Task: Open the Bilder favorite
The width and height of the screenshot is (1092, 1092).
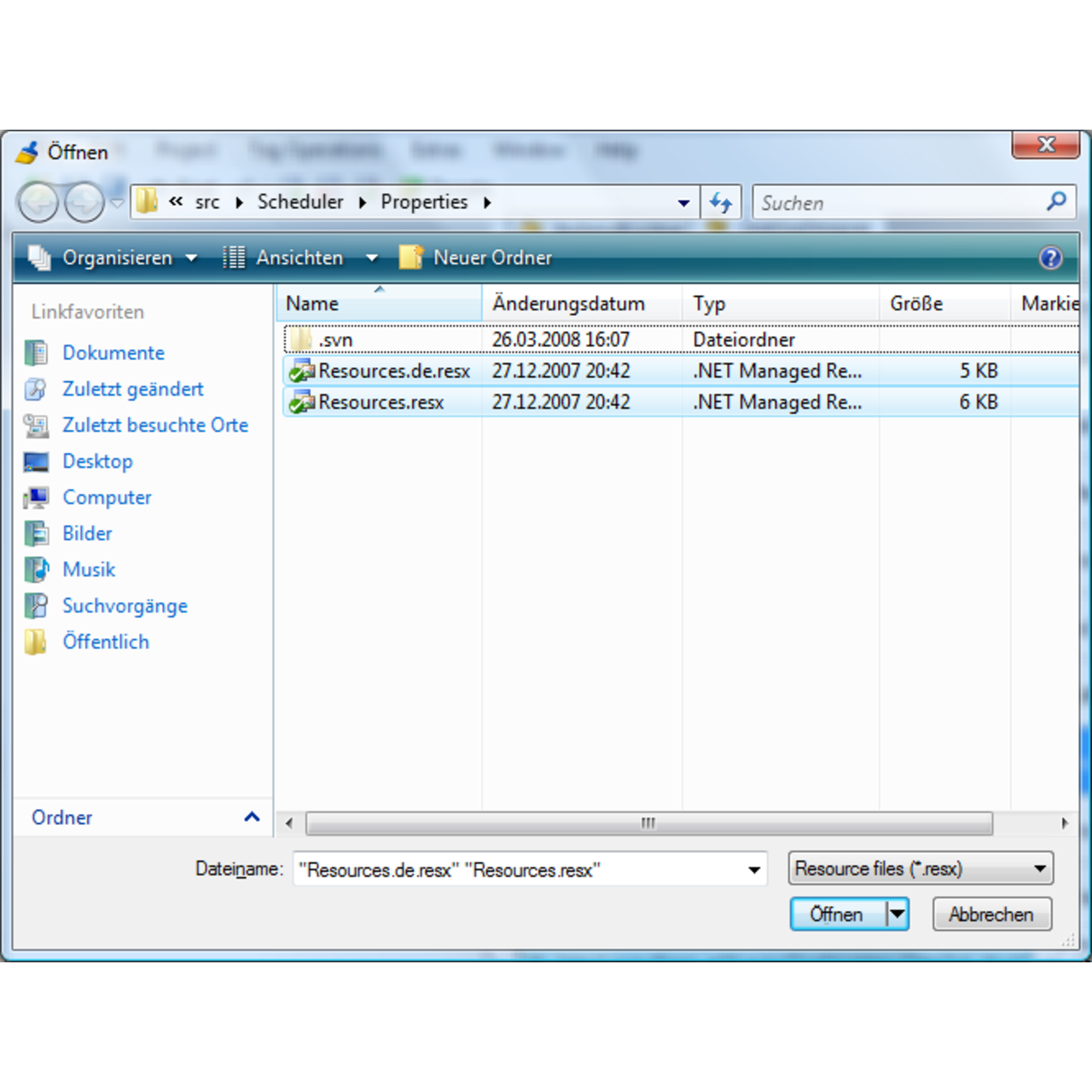Action: (87, 533)
